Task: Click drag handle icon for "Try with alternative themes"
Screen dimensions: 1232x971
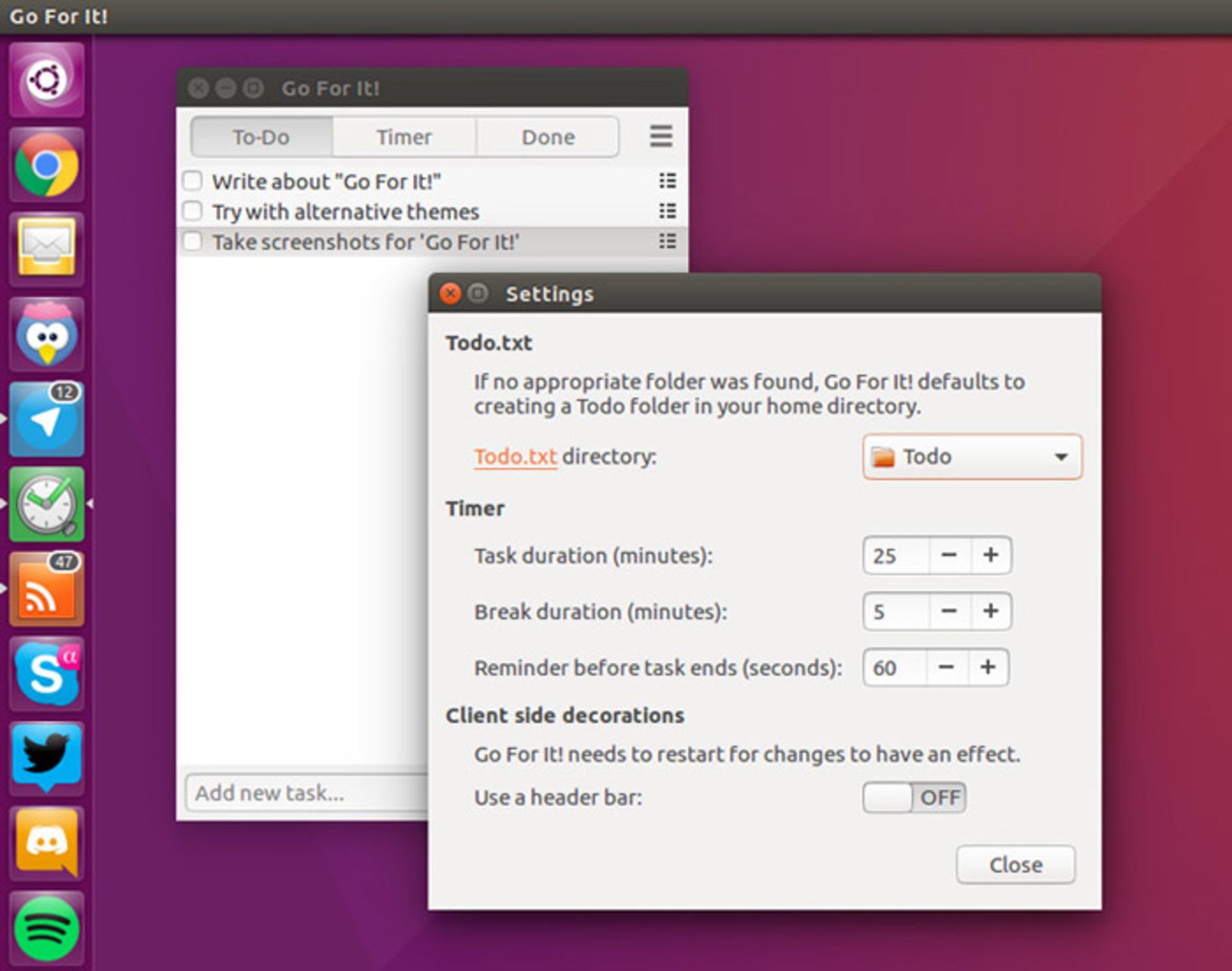Action: [x=667, y=212]
